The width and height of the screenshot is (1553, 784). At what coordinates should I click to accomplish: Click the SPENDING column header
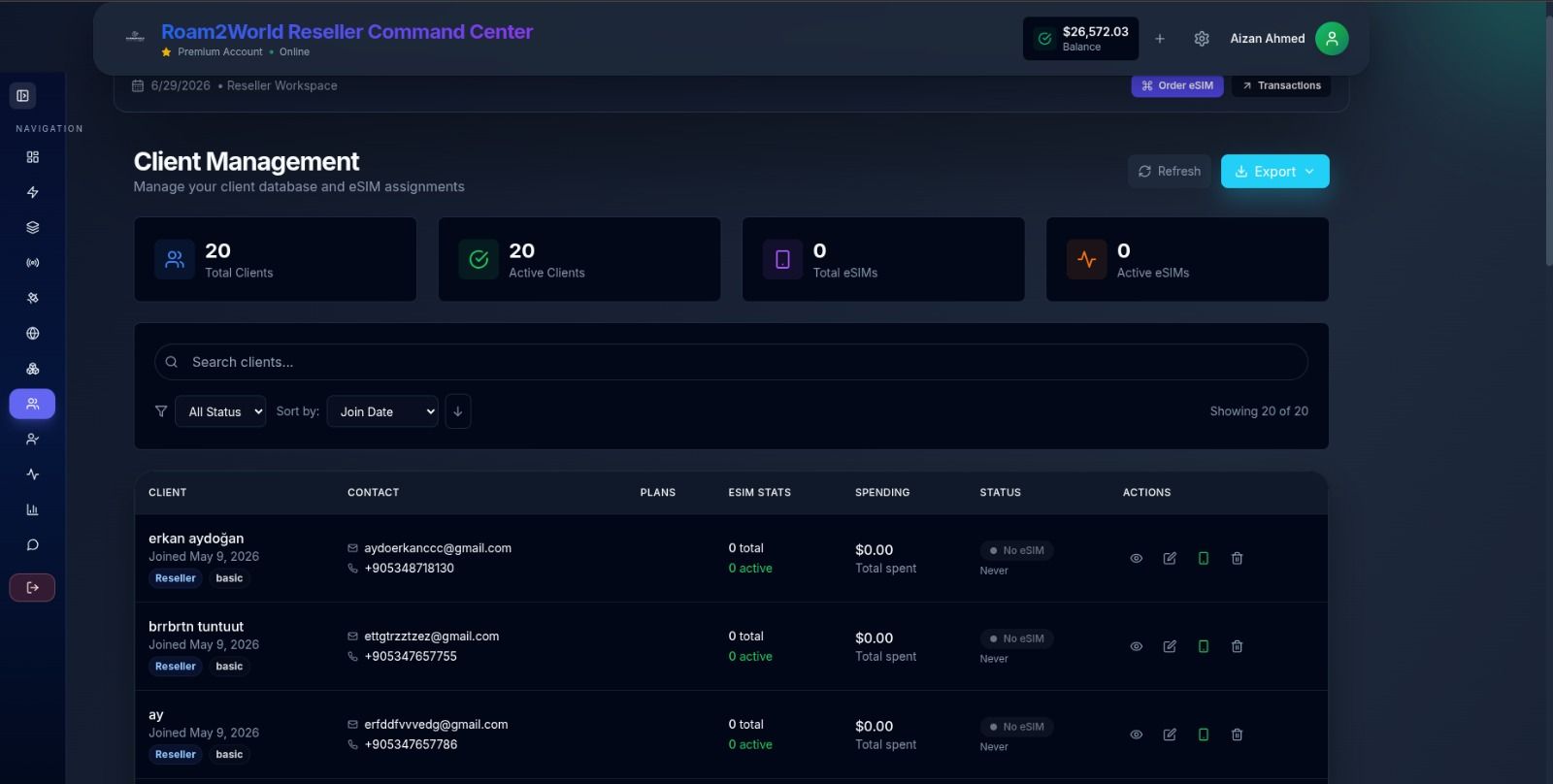click(x=882, y=493)
